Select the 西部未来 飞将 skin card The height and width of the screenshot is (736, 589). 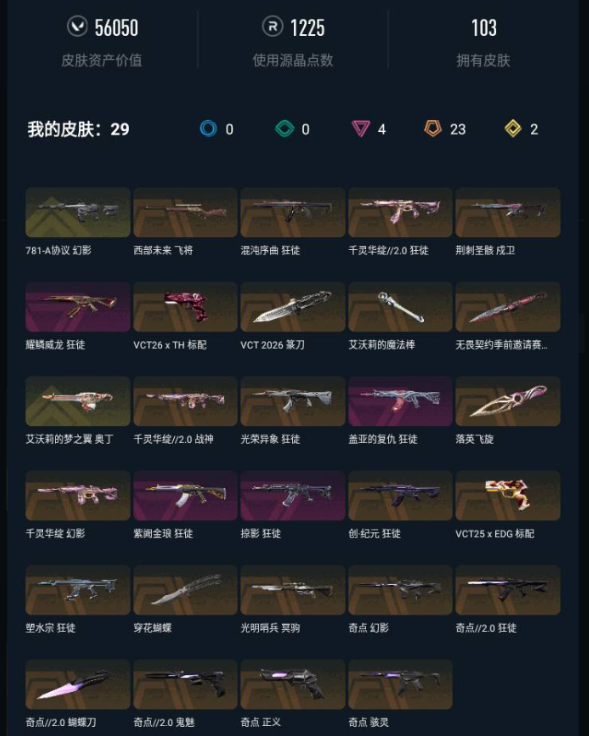point(185,212)
